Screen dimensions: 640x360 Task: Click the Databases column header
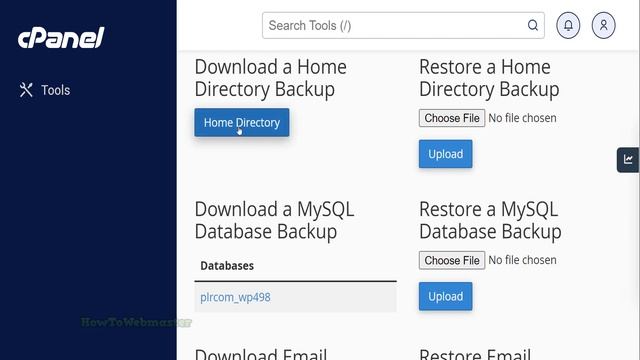pyautogui.click(x=227, y=266)
